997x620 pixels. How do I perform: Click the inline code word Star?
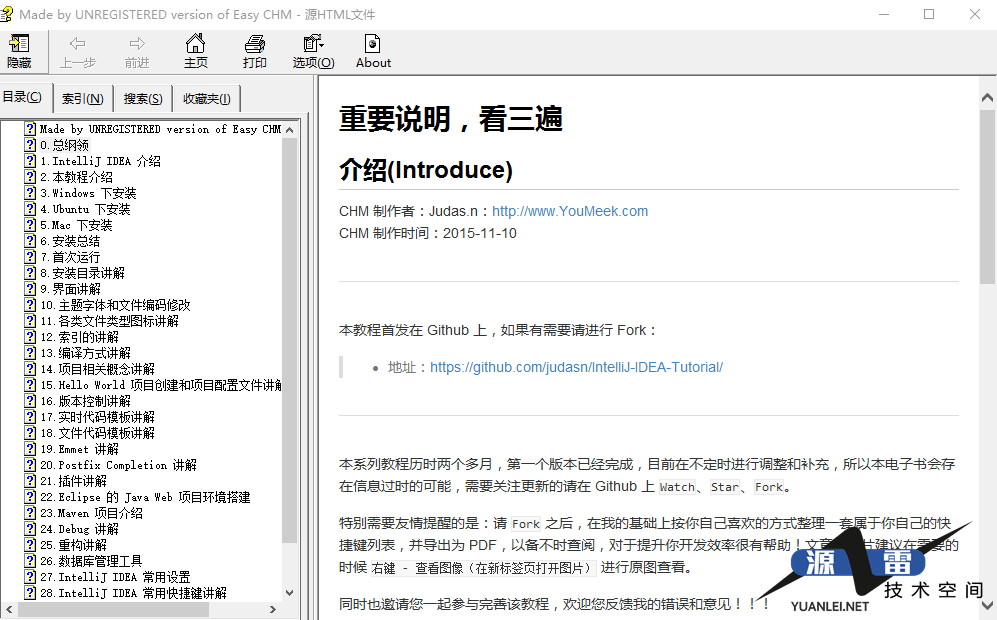(x=724, y=487)
